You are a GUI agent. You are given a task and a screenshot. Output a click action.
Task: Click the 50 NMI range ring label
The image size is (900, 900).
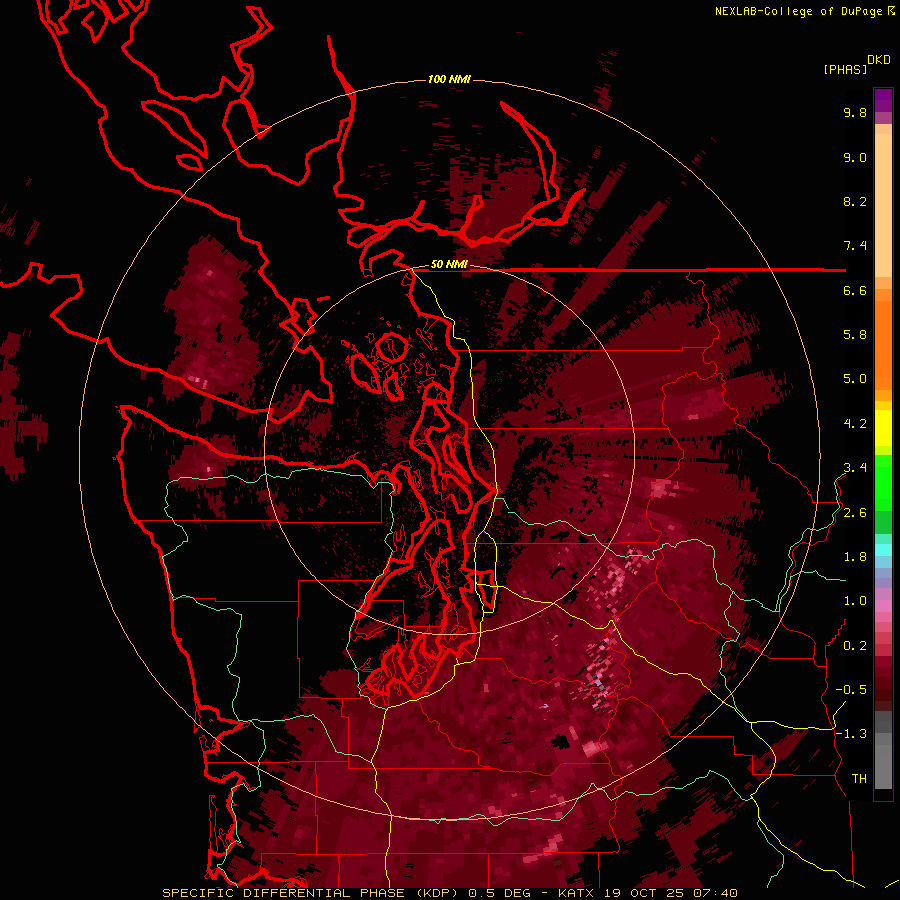coord(449,265)
